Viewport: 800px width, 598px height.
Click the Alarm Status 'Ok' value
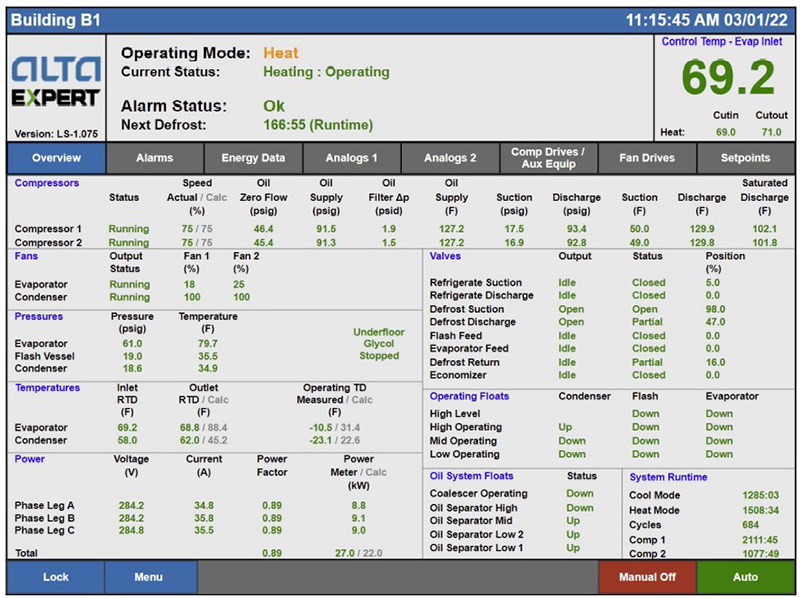click(x=274, y=106)
